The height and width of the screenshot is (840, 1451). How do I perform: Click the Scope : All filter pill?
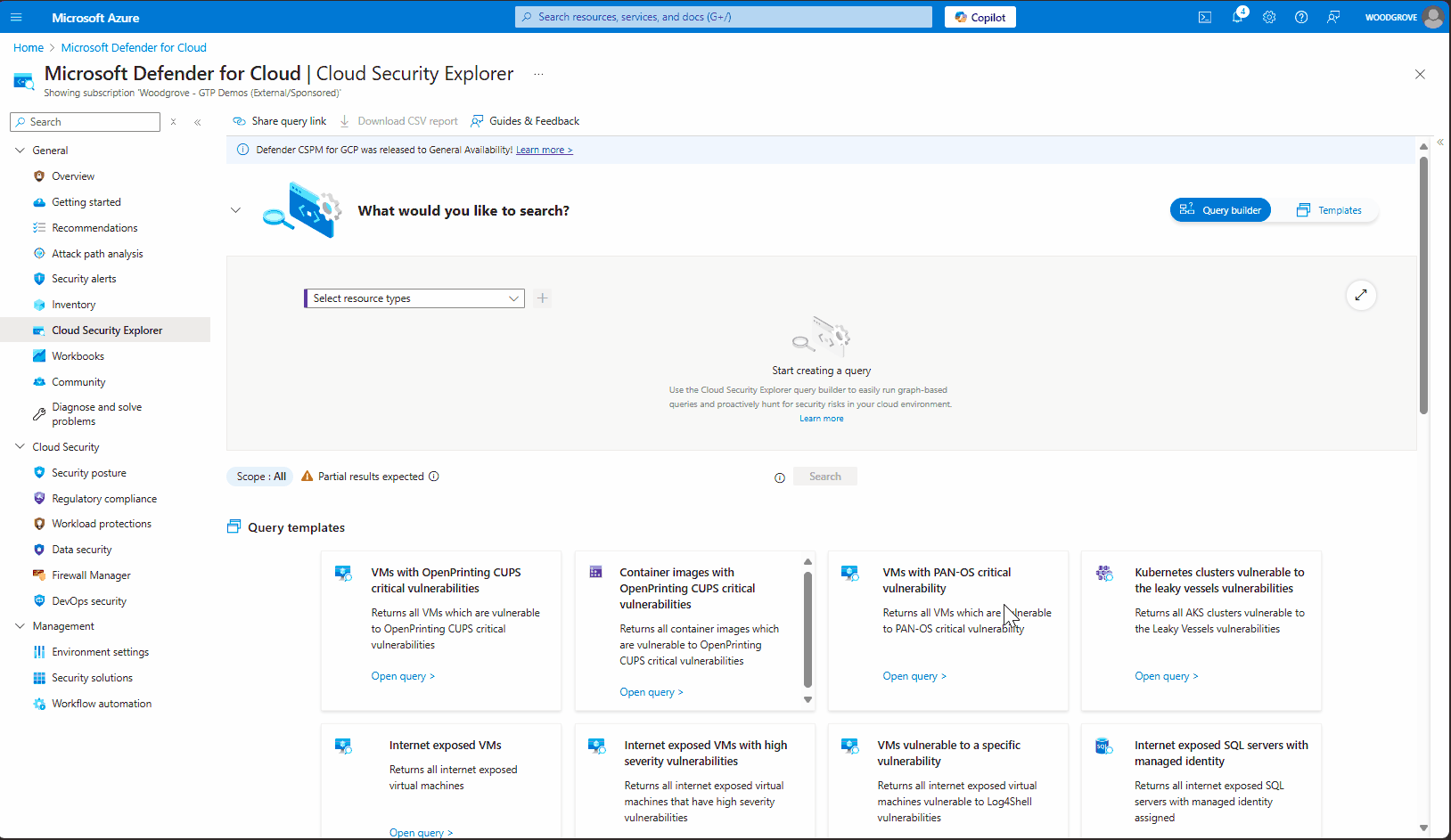[x=261, y=477]
